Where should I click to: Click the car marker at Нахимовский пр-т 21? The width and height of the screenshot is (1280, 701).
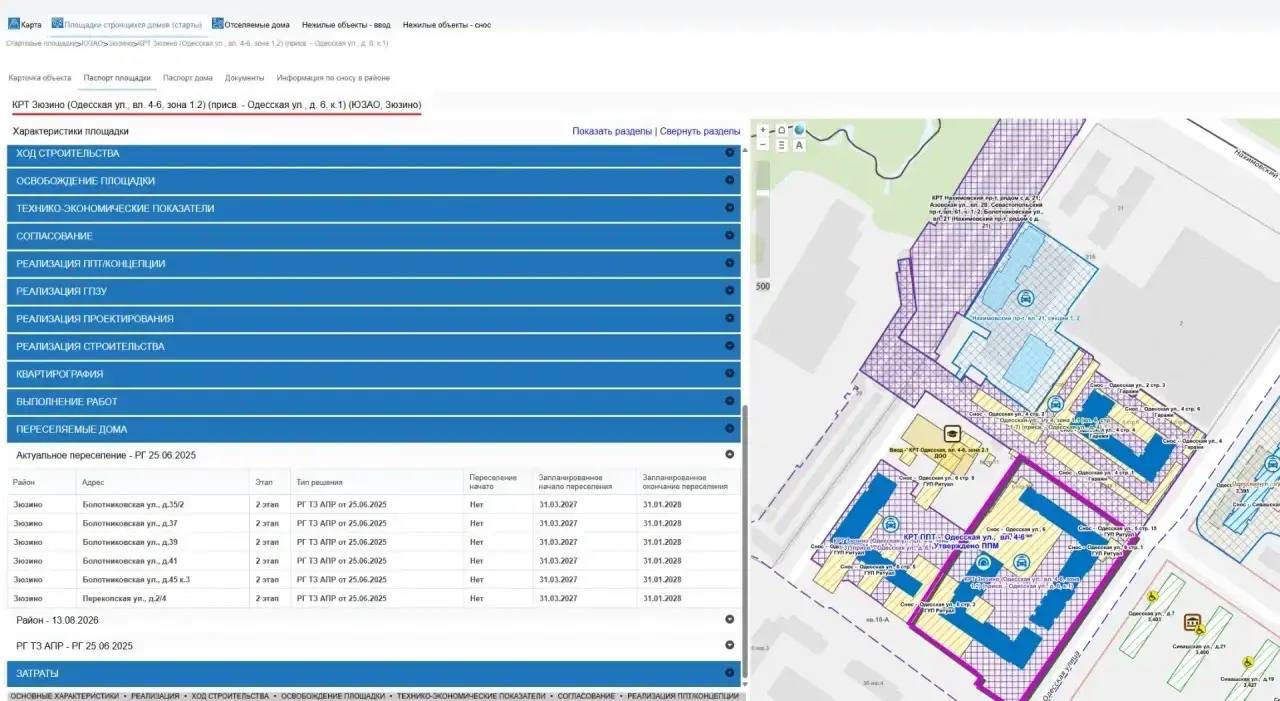pyautogui.click(x=1024, y=297)
